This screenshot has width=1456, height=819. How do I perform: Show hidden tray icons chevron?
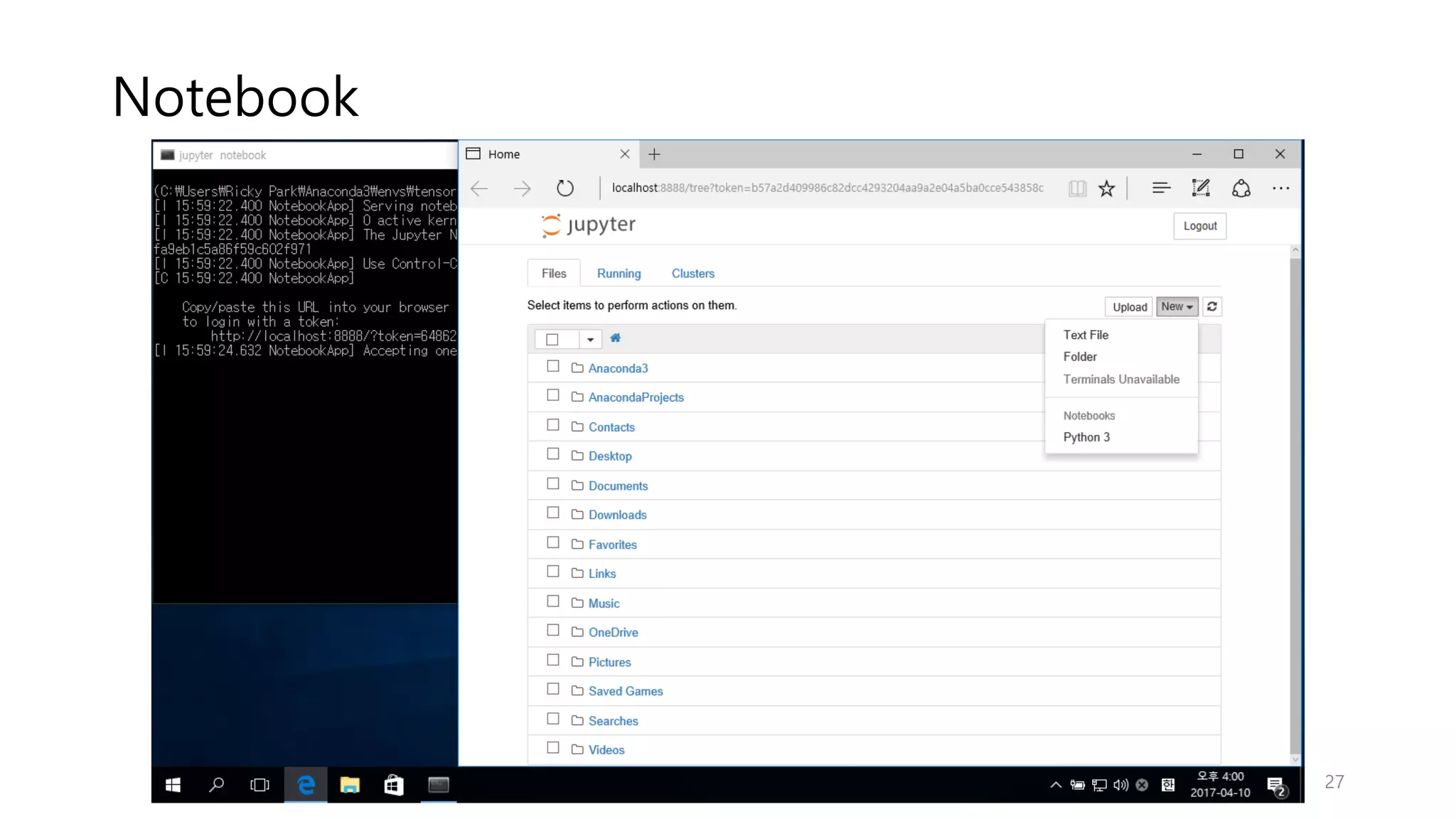1056,785
